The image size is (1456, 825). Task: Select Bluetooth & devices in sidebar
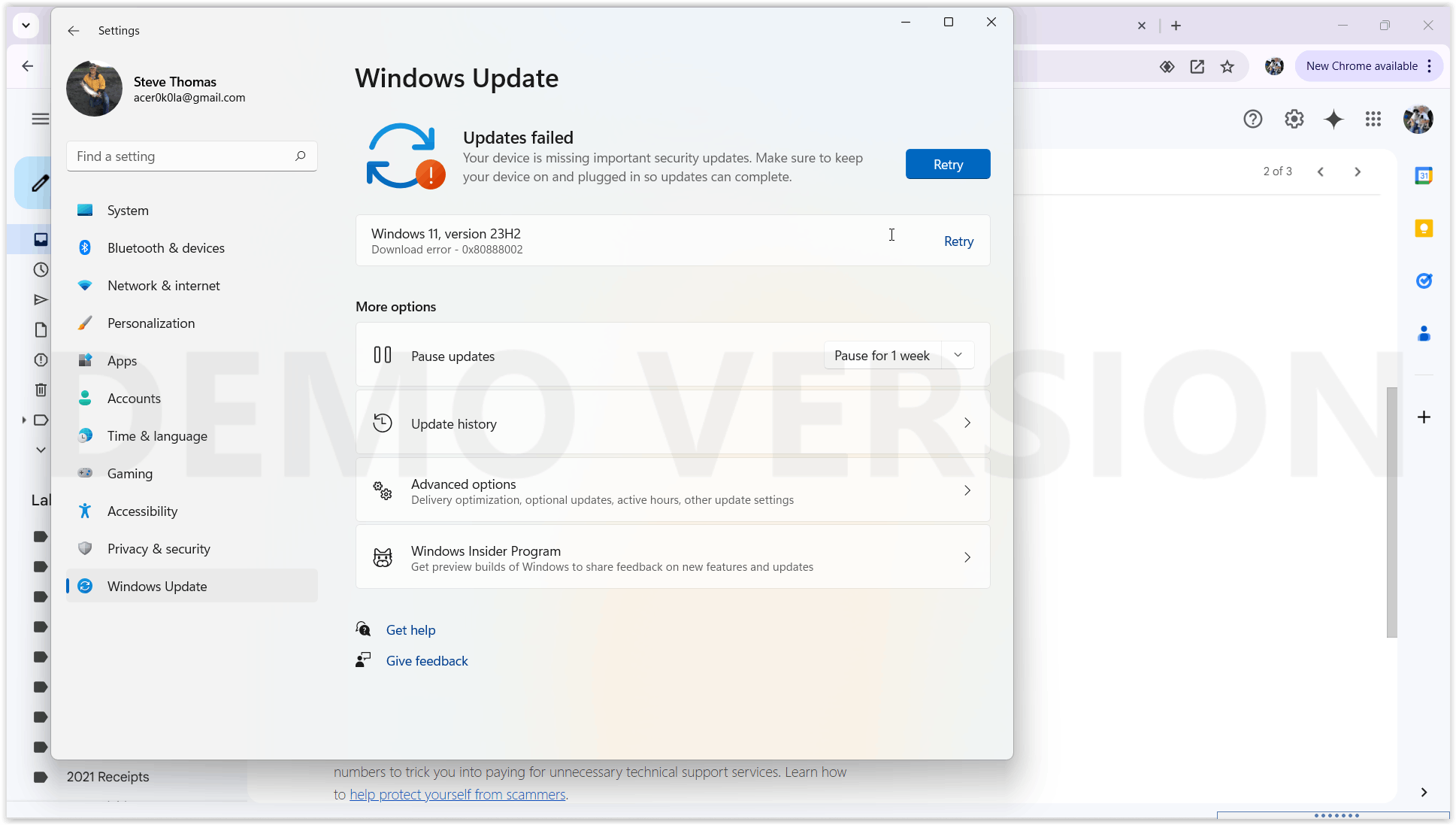(165, 248)
